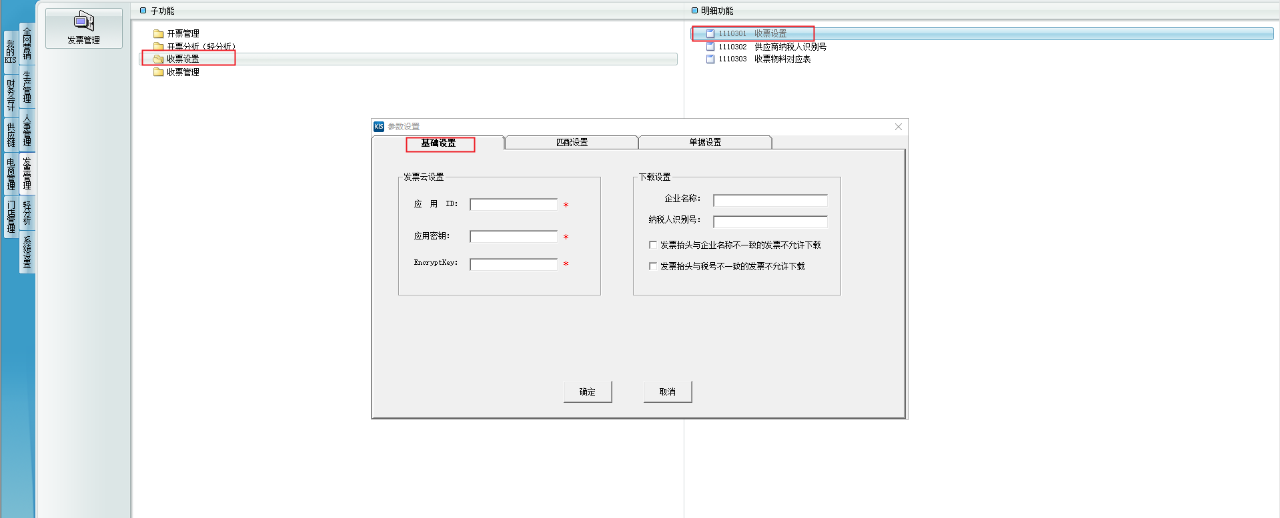
Task: Tick 发票抬头与税号不一致 download restriction checkbox
Action: tap(653, 267)
